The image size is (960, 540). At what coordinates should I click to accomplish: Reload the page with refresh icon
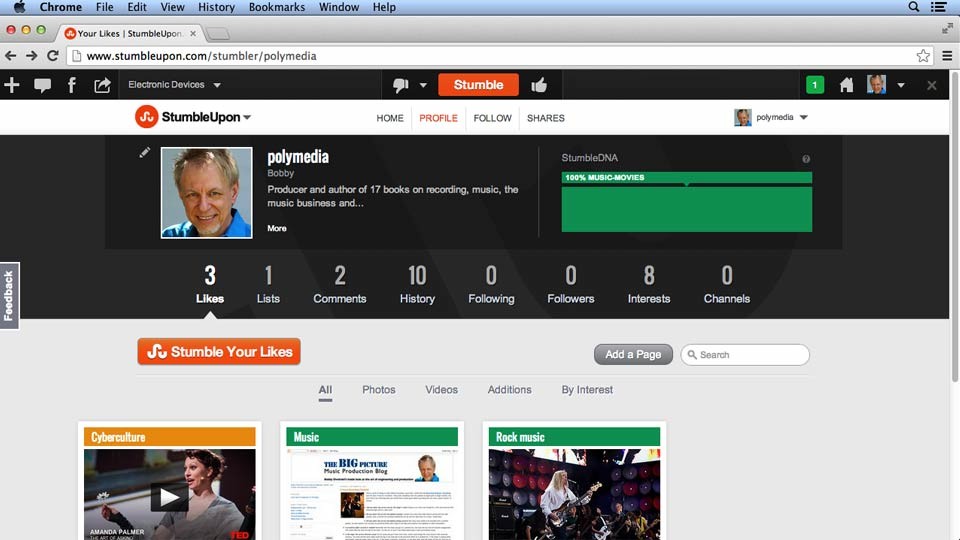tap(53, 56)
